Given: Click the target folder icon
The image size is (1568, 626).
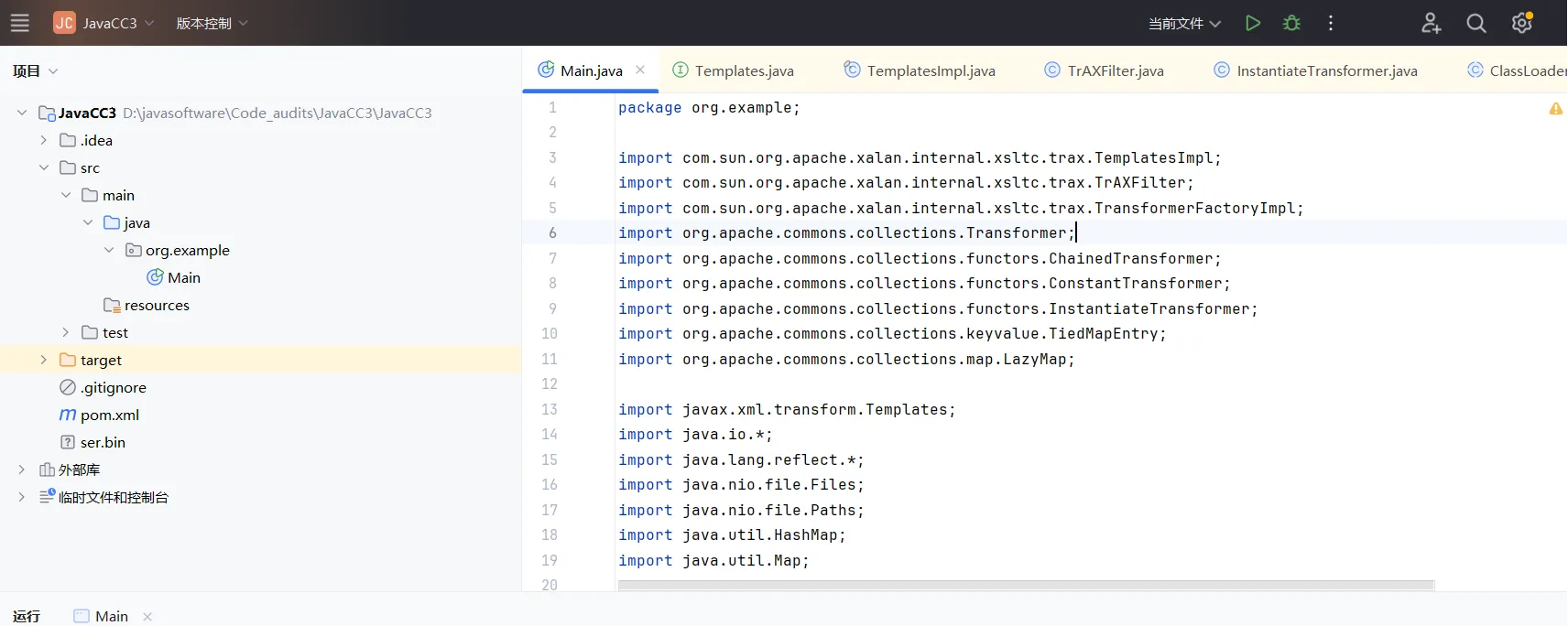Looking at the screenshot, I should (x=68, y=360).
